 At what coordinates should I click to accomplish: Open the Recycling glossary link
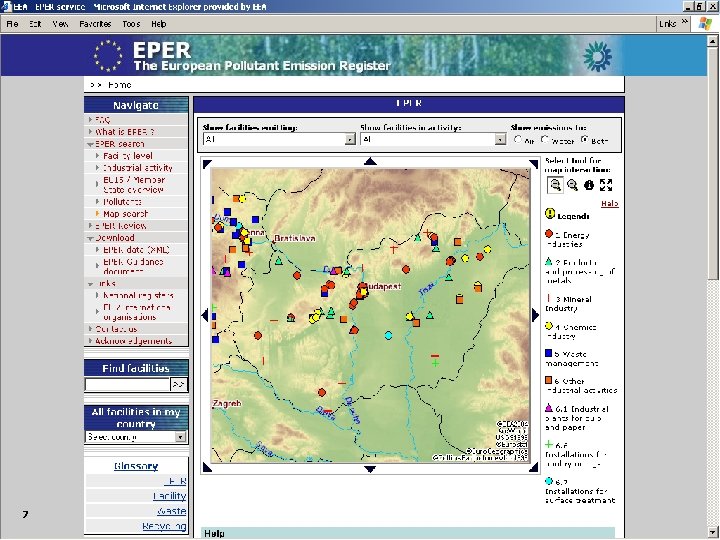164,526
